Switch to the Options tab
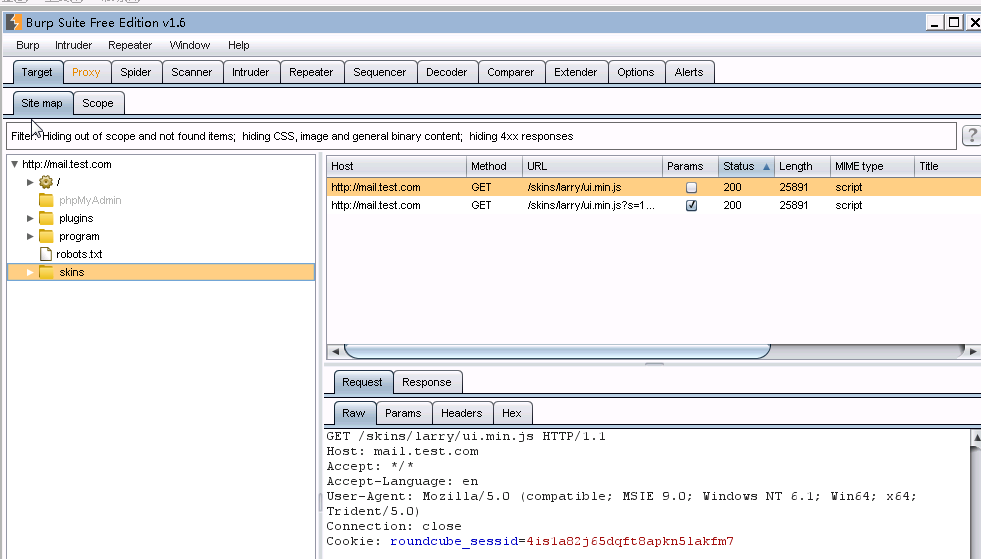981x559 pixels. (x=636, y=72)
